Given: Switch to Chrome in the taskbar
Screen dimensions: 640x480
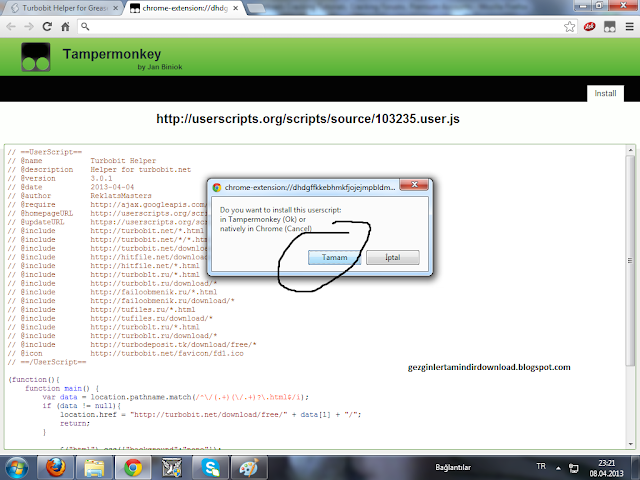Looking at the screenshot, I should (x=133, y=468).
